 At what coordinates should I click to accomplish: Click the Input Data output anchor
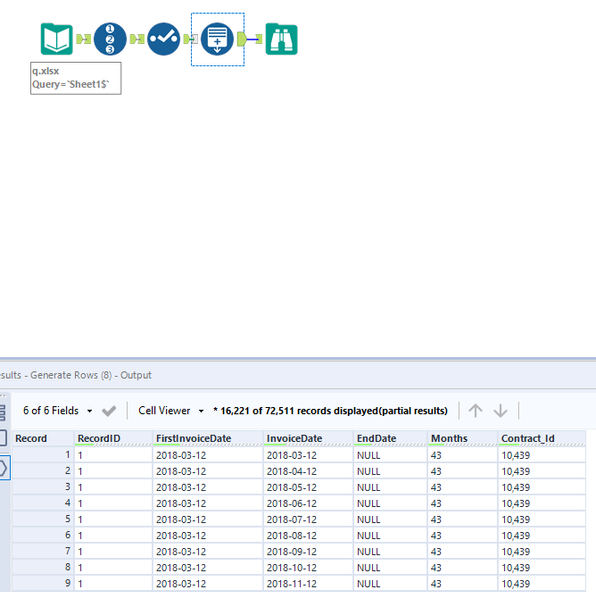click(x=80, y=39)
